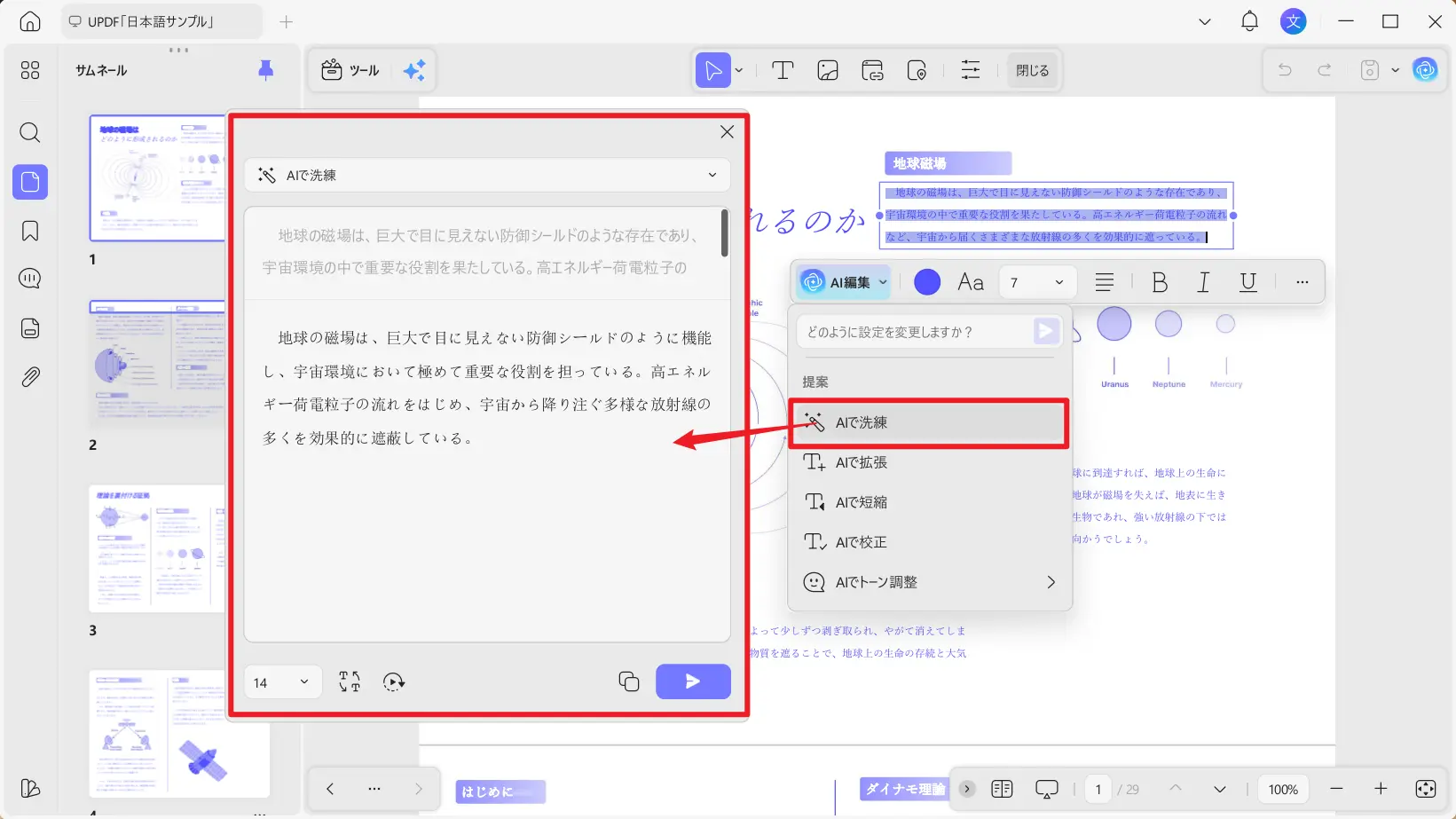1456x819 pixels.
Task: Select the bookmark icon in the left sidebar
Action: (x=29, y=230)
